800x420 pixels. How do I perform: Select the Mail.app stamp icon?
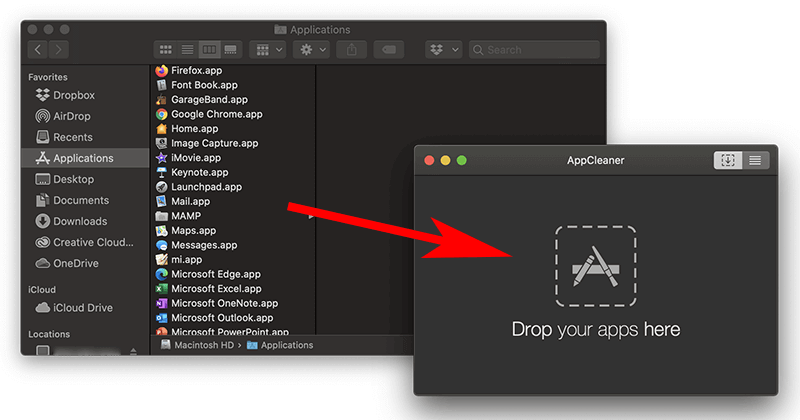pyautogui.click(x=162, y=202)
